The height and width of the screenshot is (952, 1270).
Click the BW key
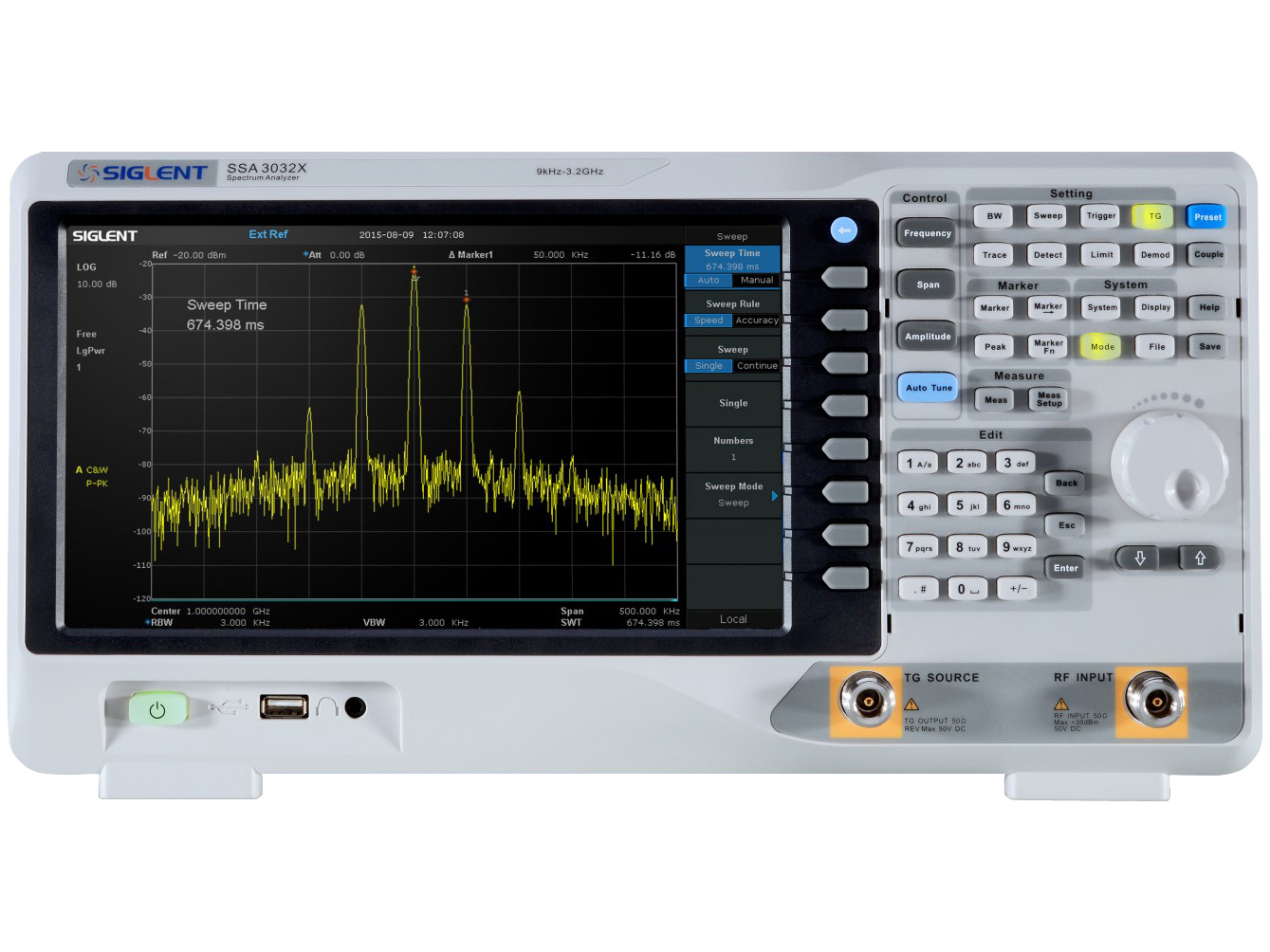(x=994, y=216)
